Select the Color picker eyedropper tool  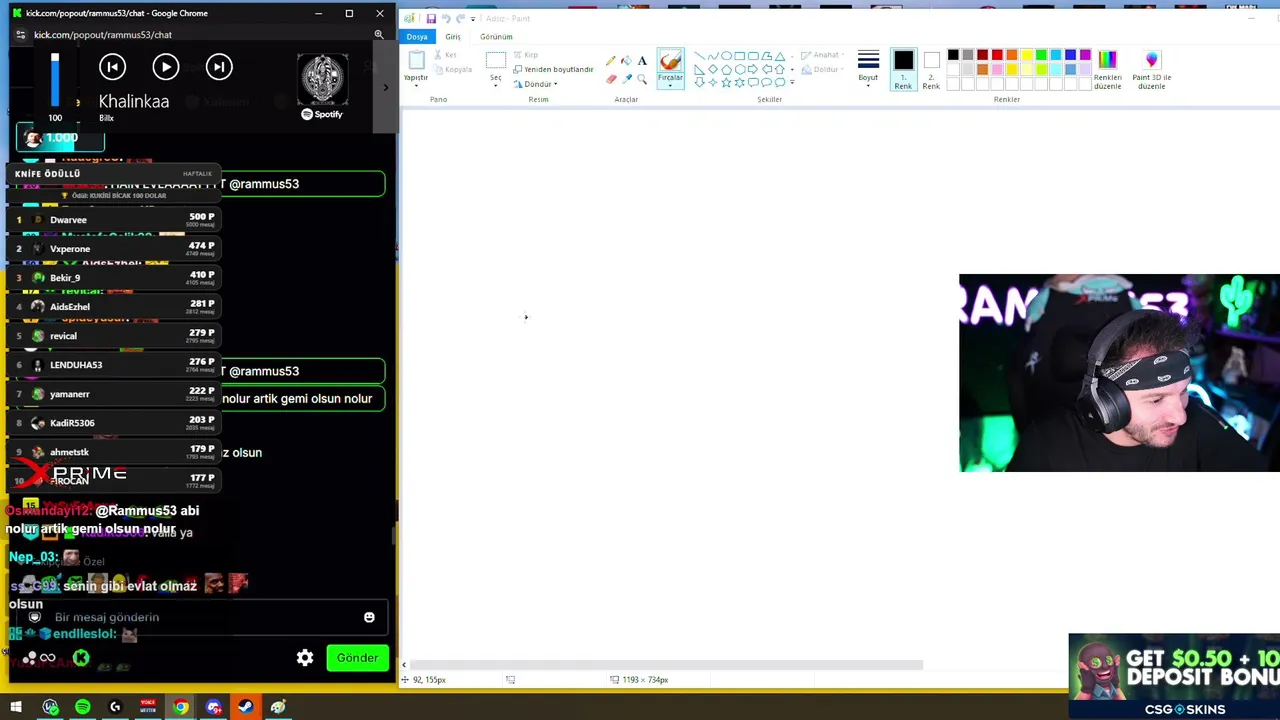click(x=626, y=79)
